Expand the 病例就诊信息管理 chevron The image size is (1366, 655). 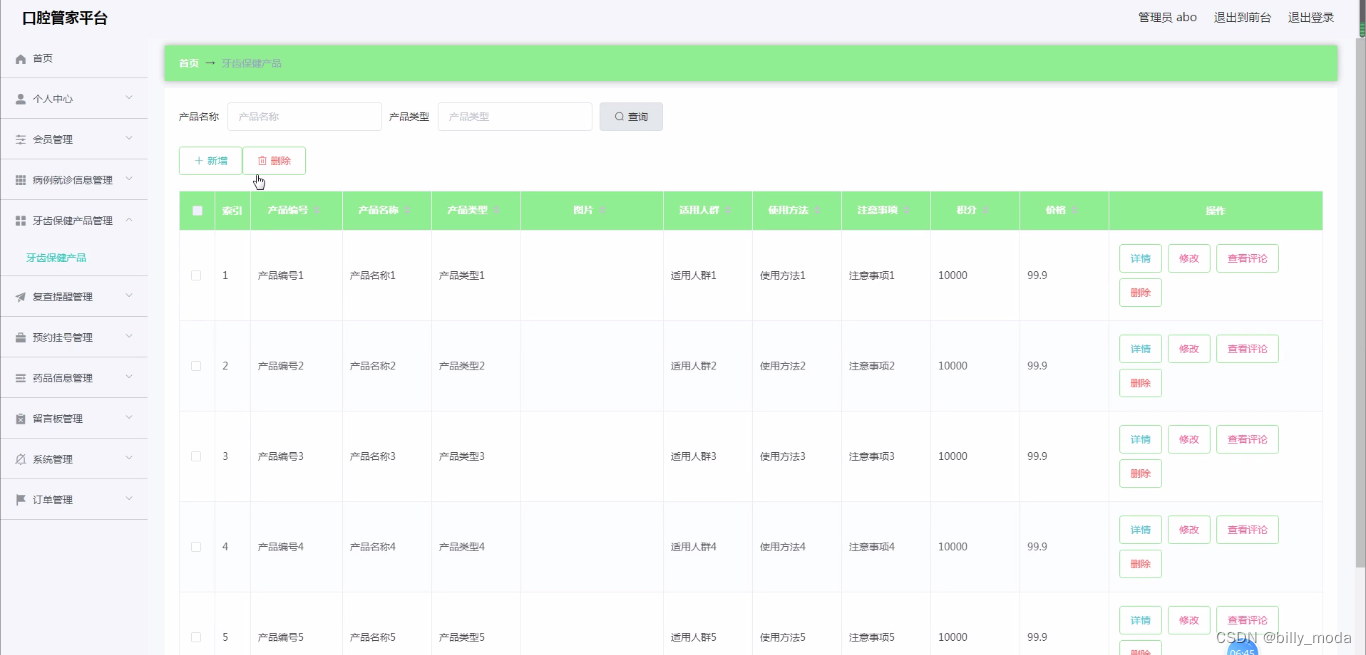point(129,179)
